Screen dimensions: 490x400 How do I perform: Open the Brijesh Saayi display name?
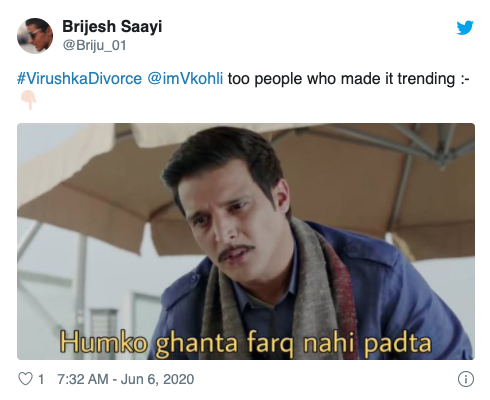[x=112, y=26]
